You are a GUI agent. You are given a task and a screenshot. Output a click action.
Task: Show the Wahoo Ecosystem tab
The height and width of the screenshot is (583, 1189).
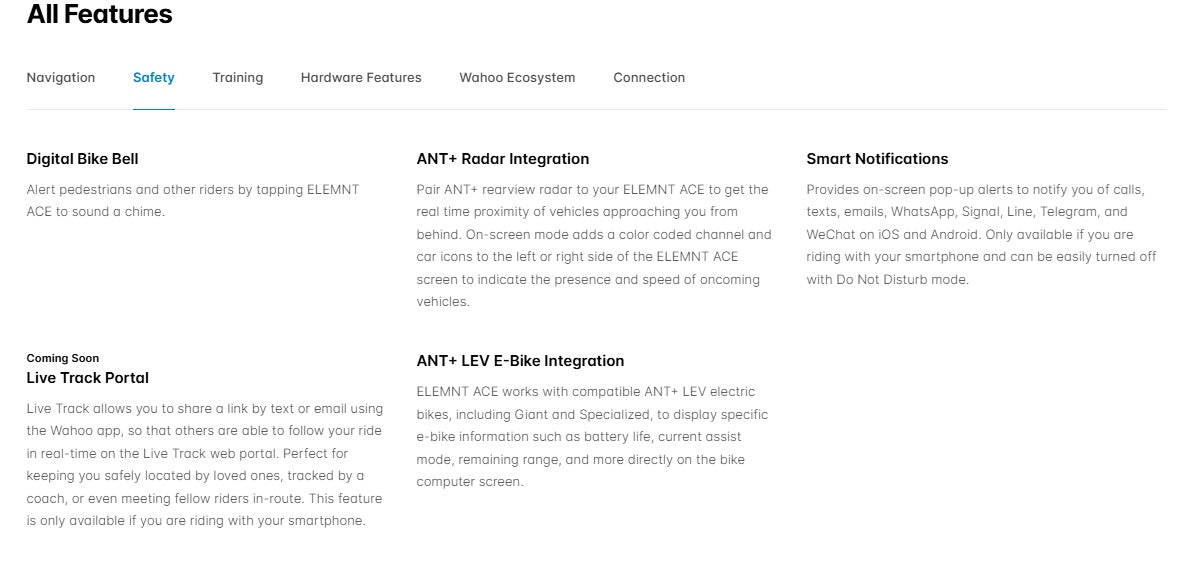tap(517, 78)
